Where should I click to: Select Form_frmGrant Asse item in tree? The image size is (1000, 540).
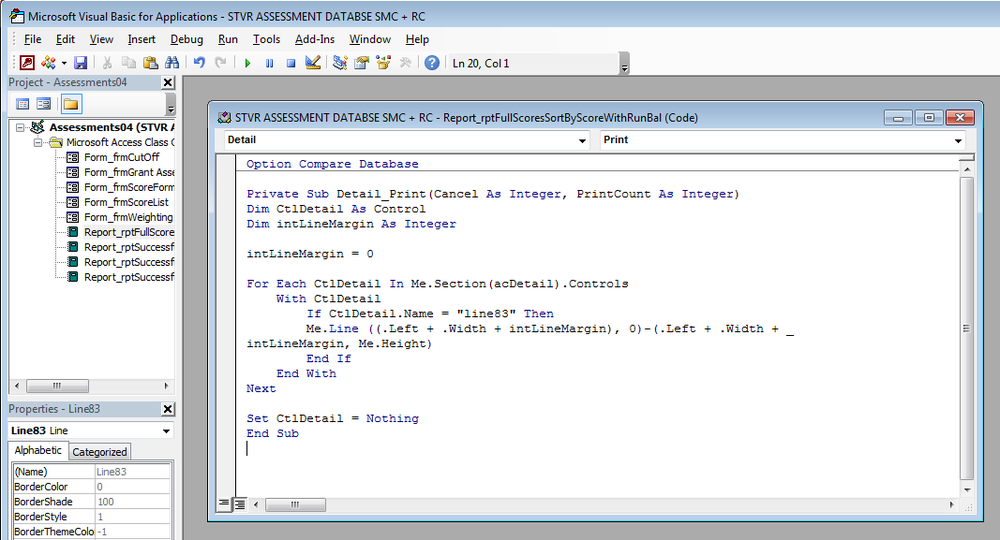pyautogui.click(x=129, y=172)
